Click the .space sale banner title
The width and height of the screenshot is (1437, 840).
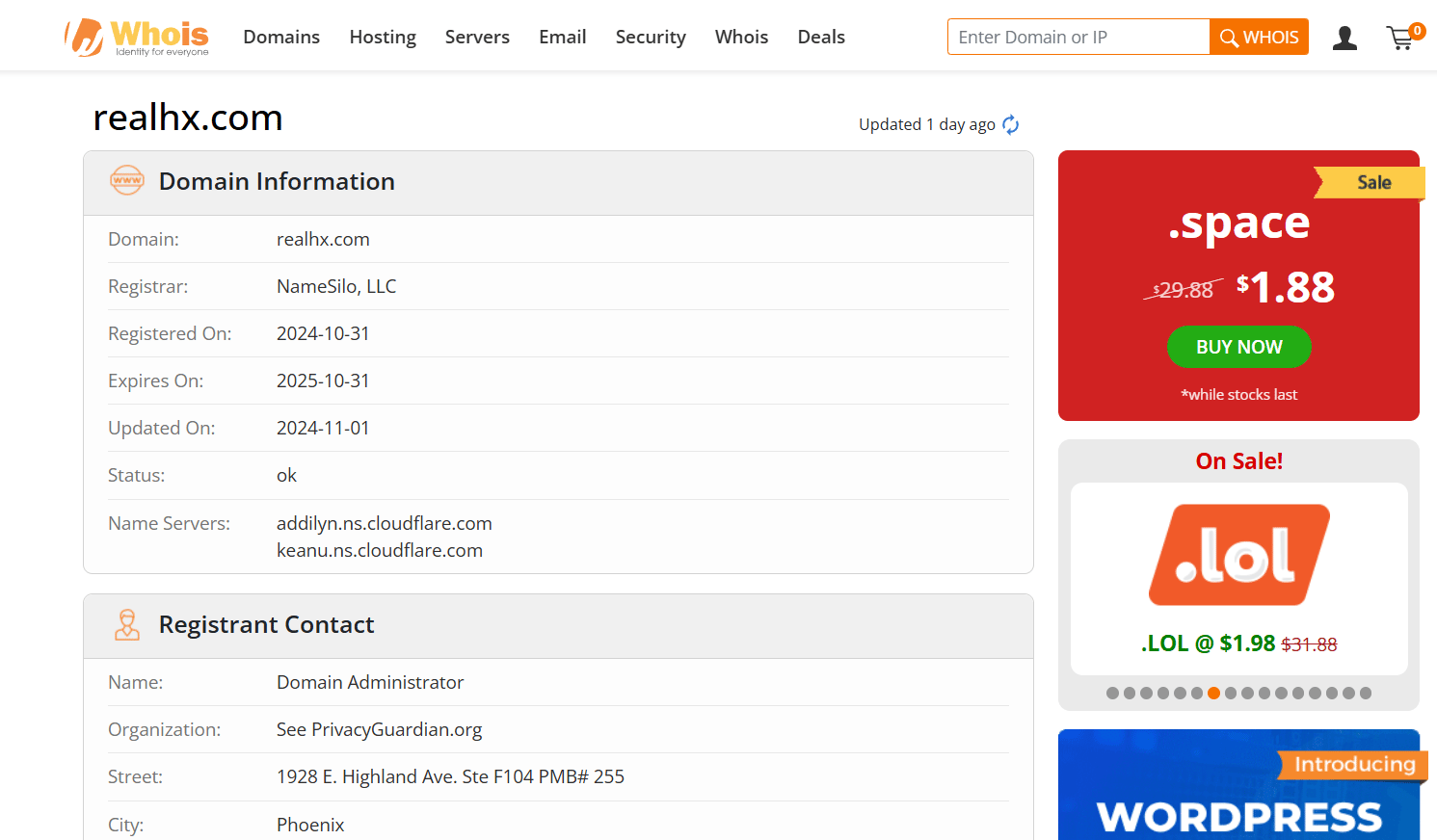click(1238, 223)
